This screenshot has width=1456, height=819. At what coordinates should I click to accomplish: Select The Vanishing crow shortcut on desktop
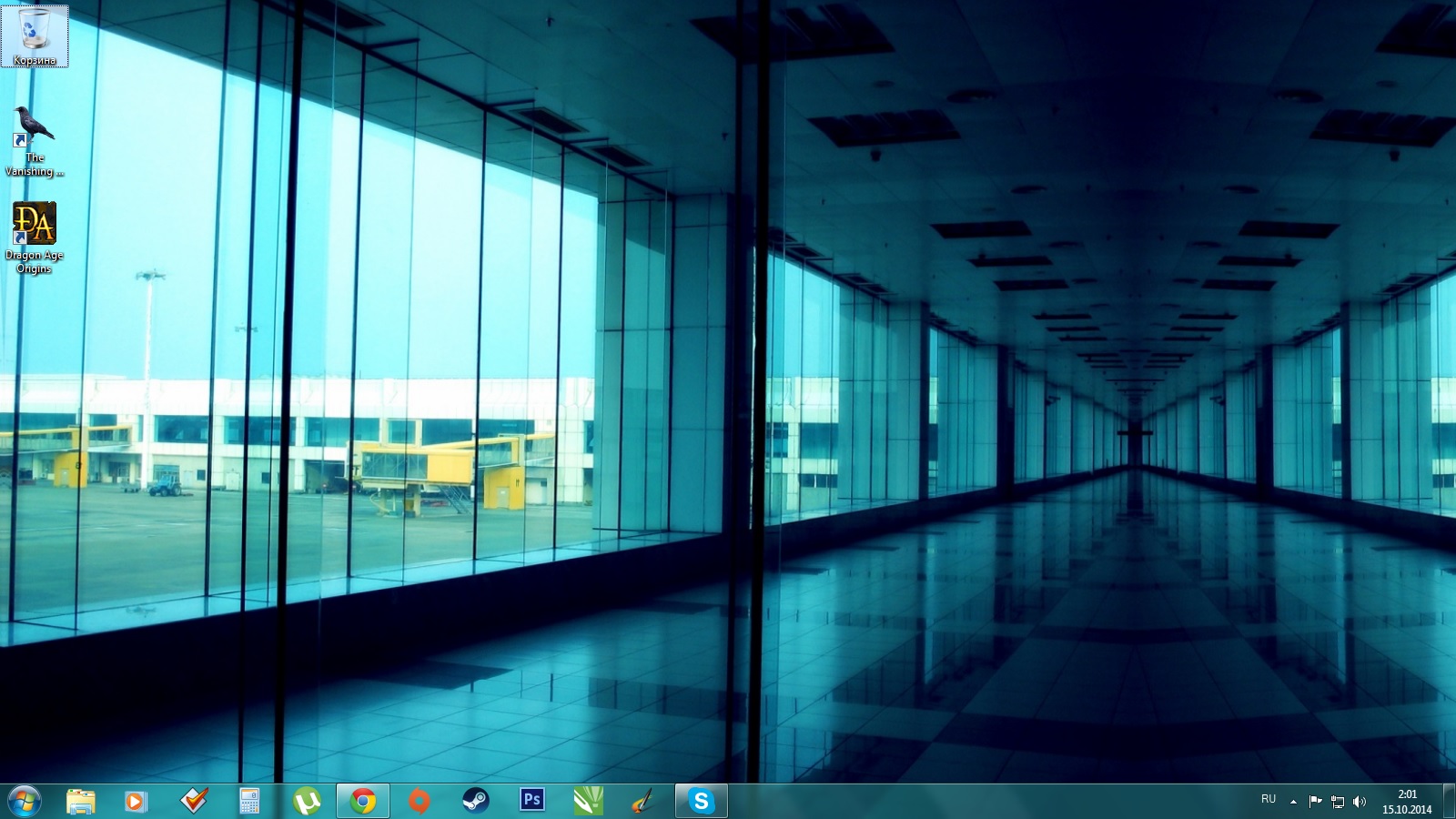35,138
